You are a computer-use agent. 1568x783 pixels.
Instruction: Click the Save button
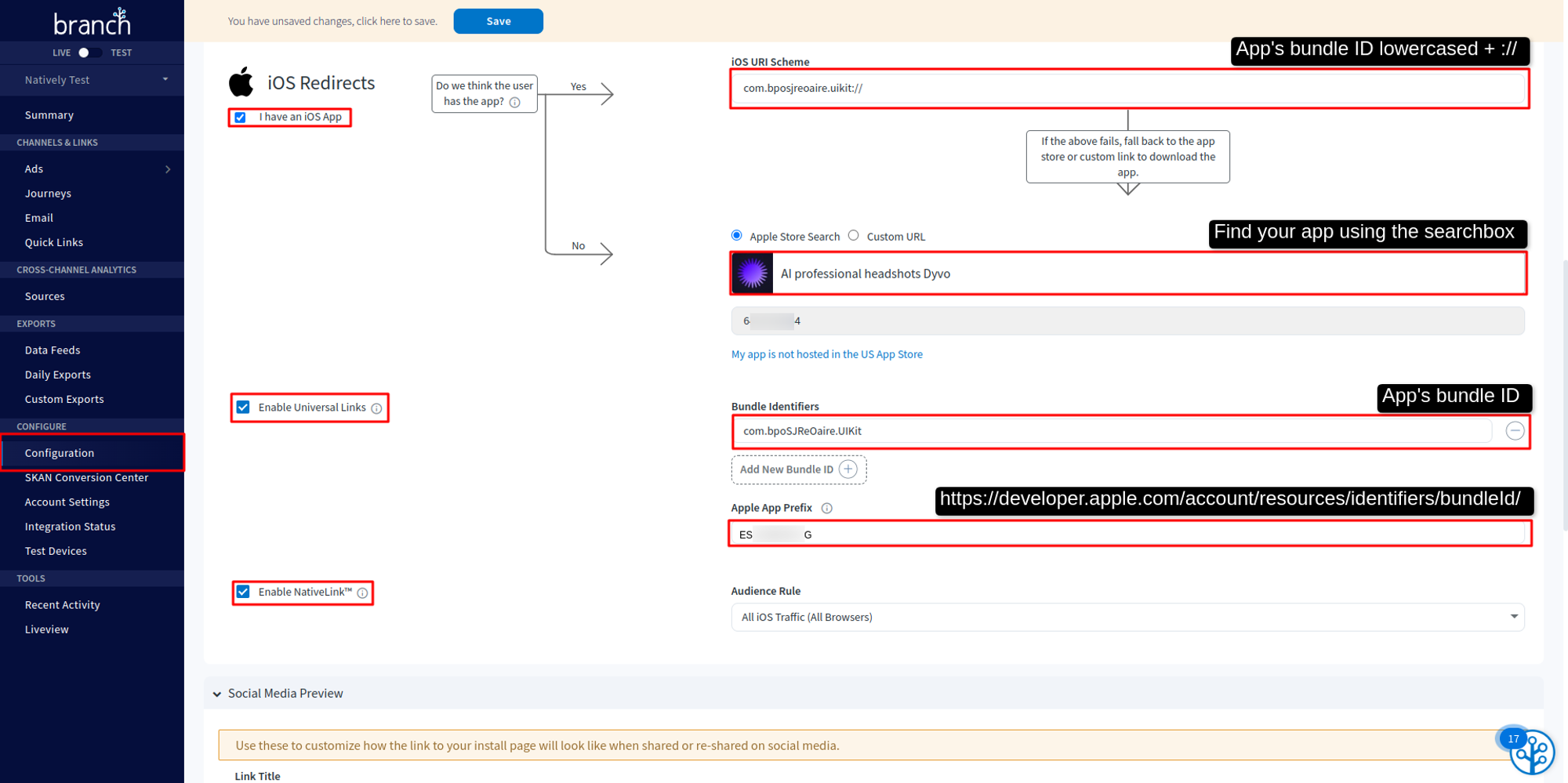point(498,21)
